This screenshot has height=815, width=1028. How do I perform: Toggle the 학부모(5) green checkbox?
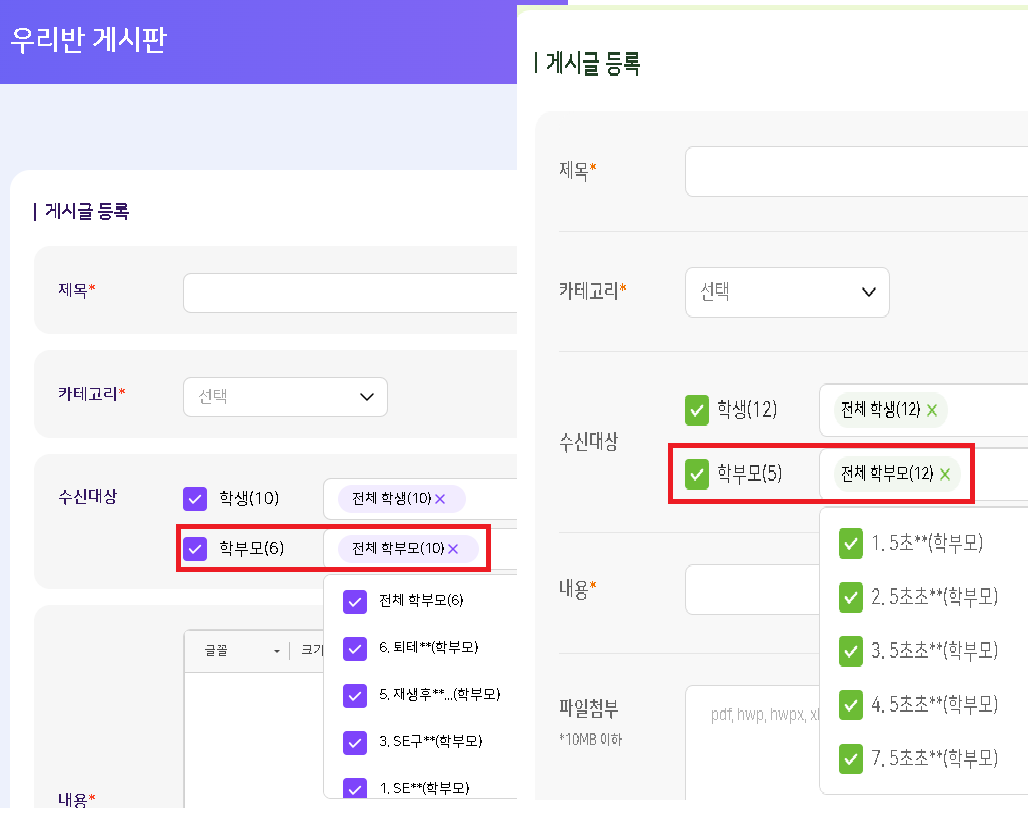point(697,474)
